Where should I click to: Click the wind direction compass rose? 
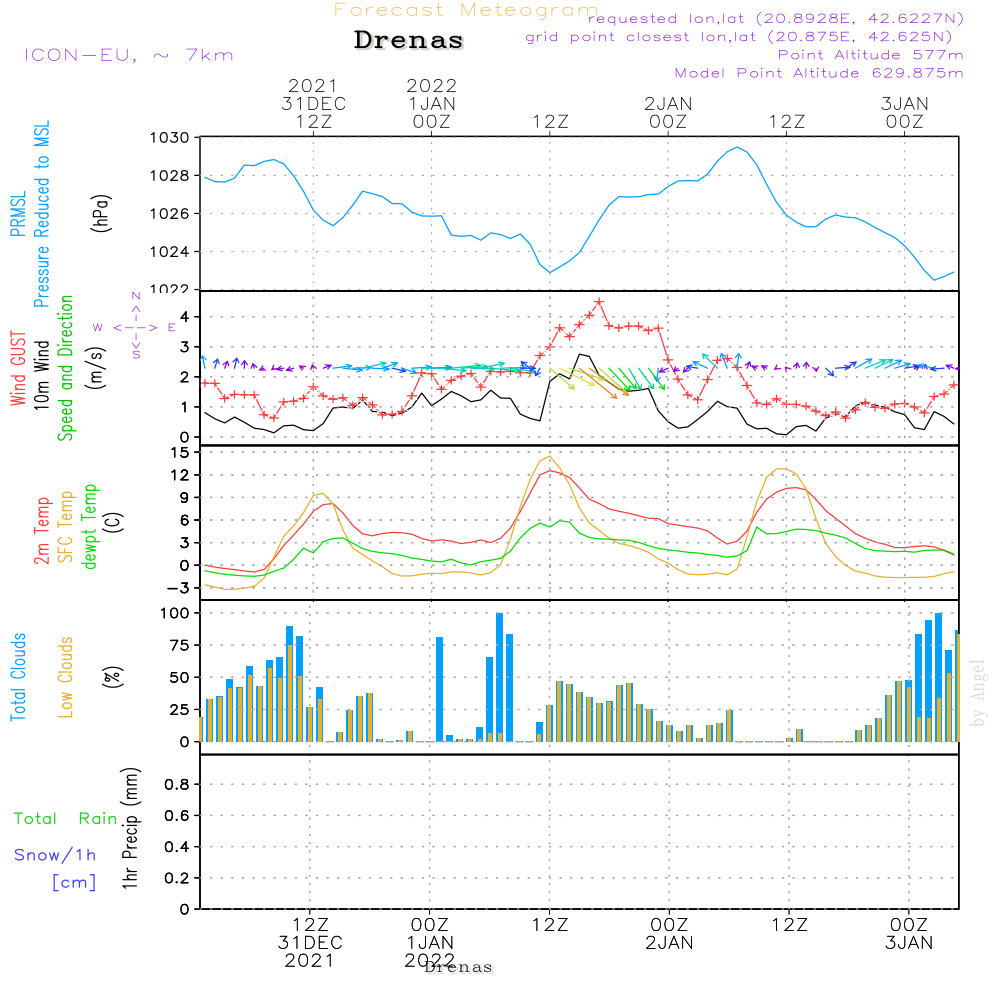(135, 327)
